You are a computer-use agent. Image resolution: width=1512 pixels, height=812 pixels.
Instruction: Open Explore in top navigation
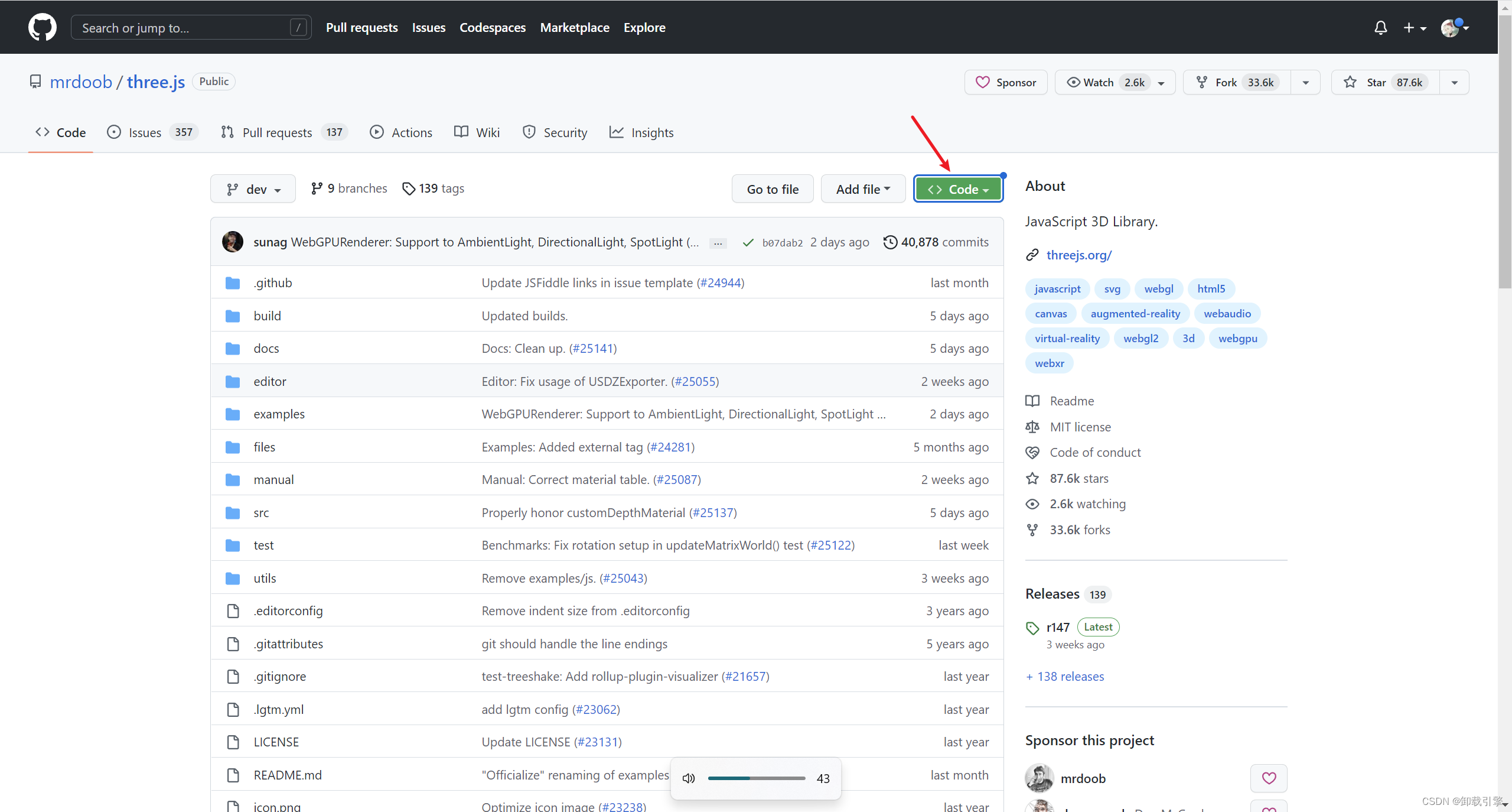click(644, 28)
